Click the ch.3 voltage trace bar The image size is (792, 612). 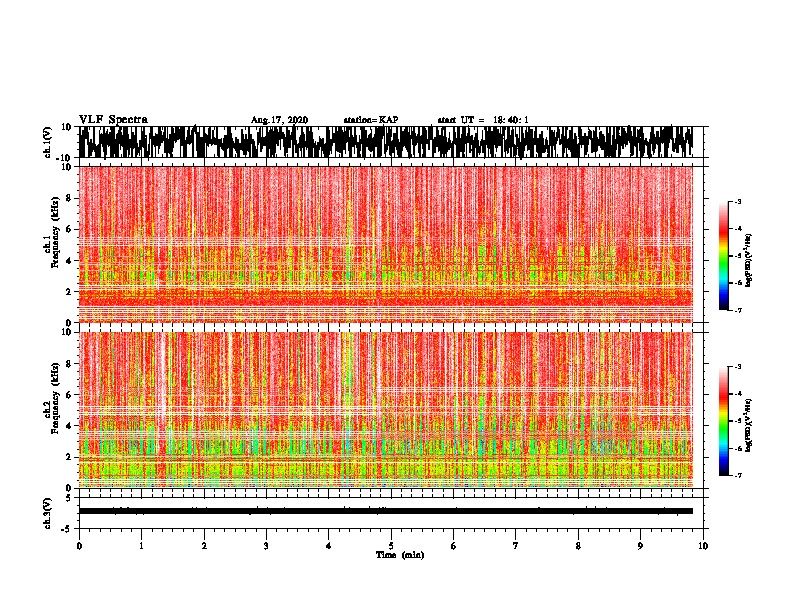coord(386,511)
